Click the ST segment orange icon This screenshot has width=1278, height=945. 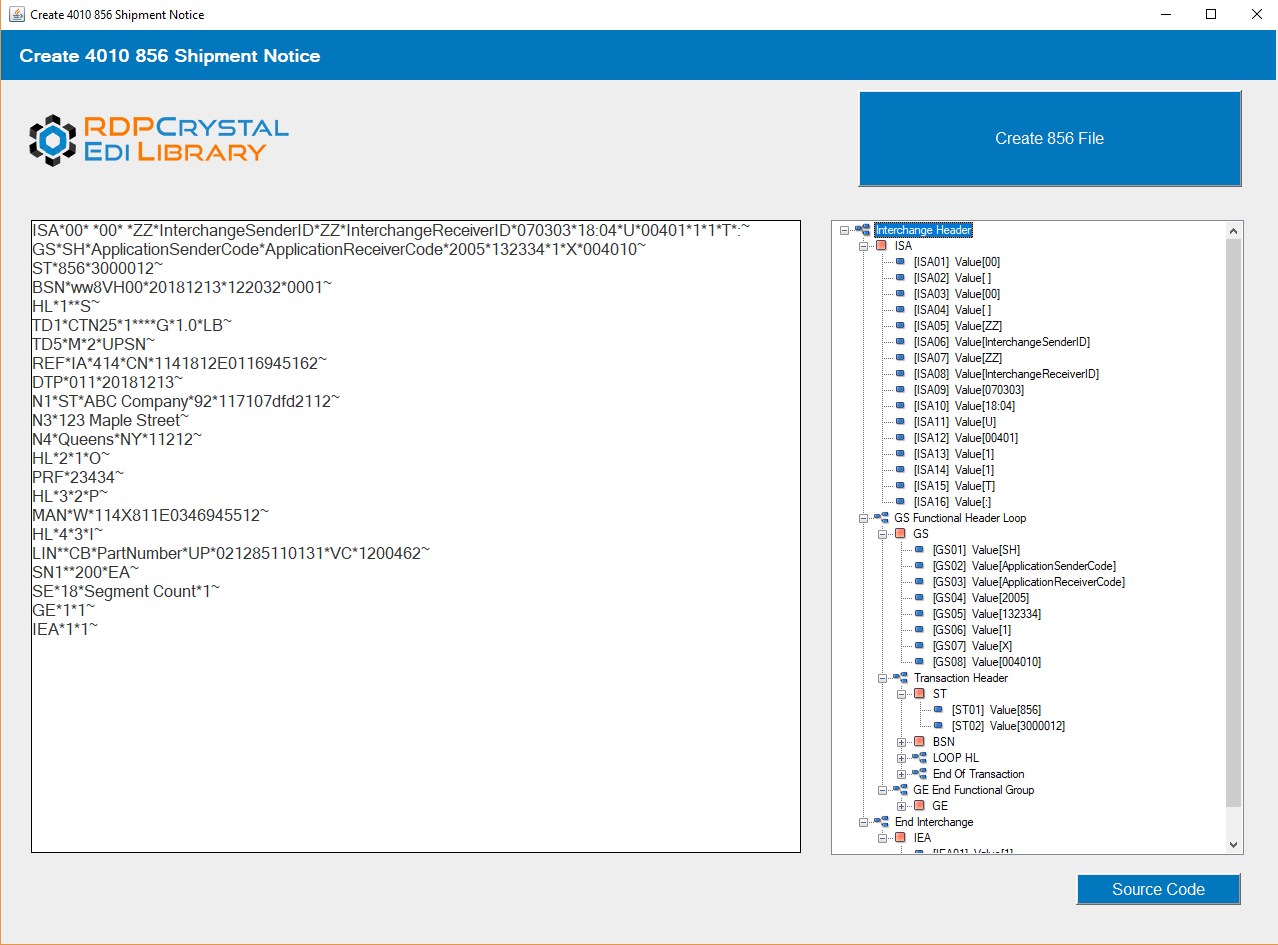(x=919, y=694)
